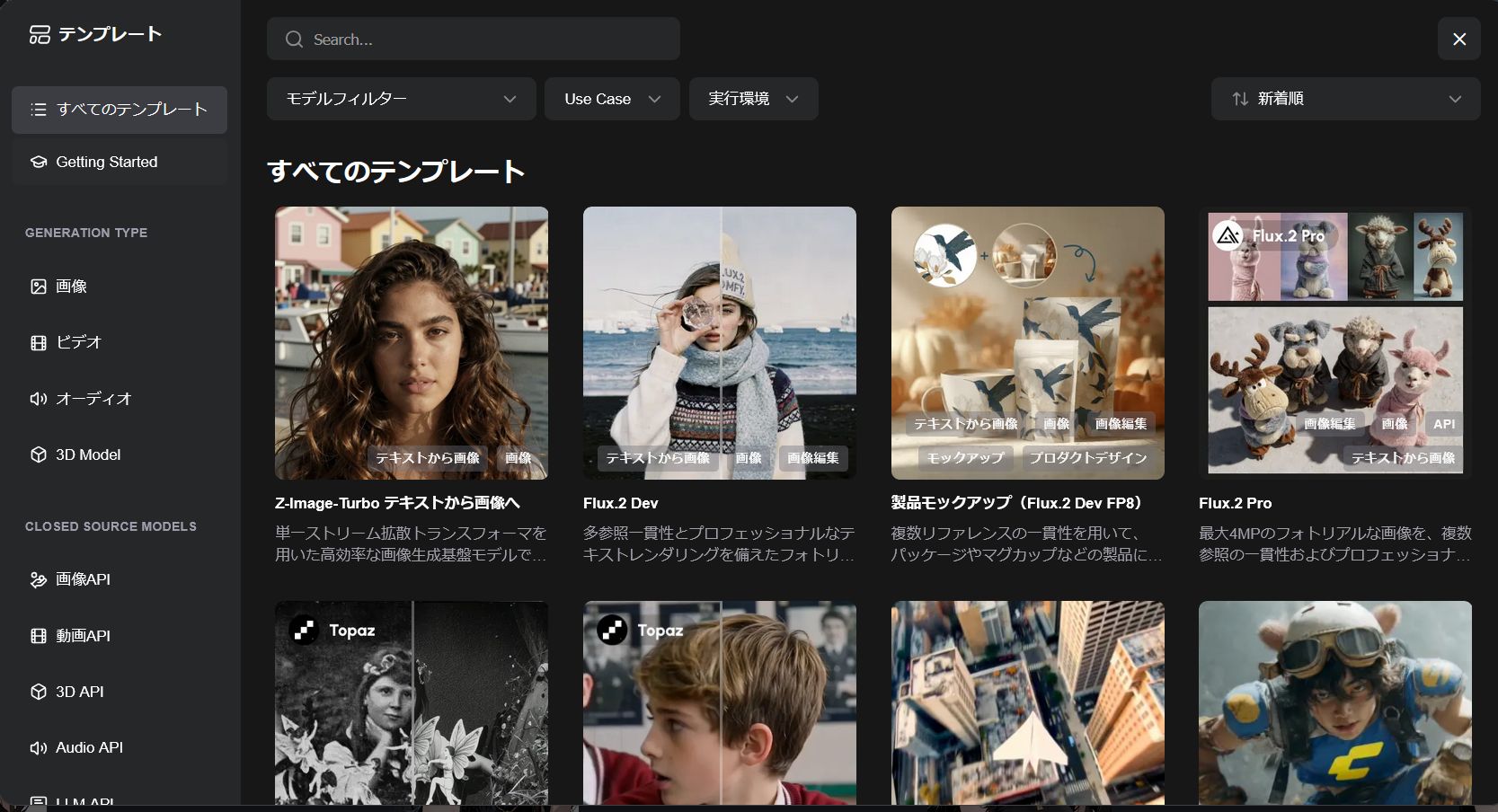Click the 3D Model cube icon
This screenshot has height=812, width=1498.
39,455
